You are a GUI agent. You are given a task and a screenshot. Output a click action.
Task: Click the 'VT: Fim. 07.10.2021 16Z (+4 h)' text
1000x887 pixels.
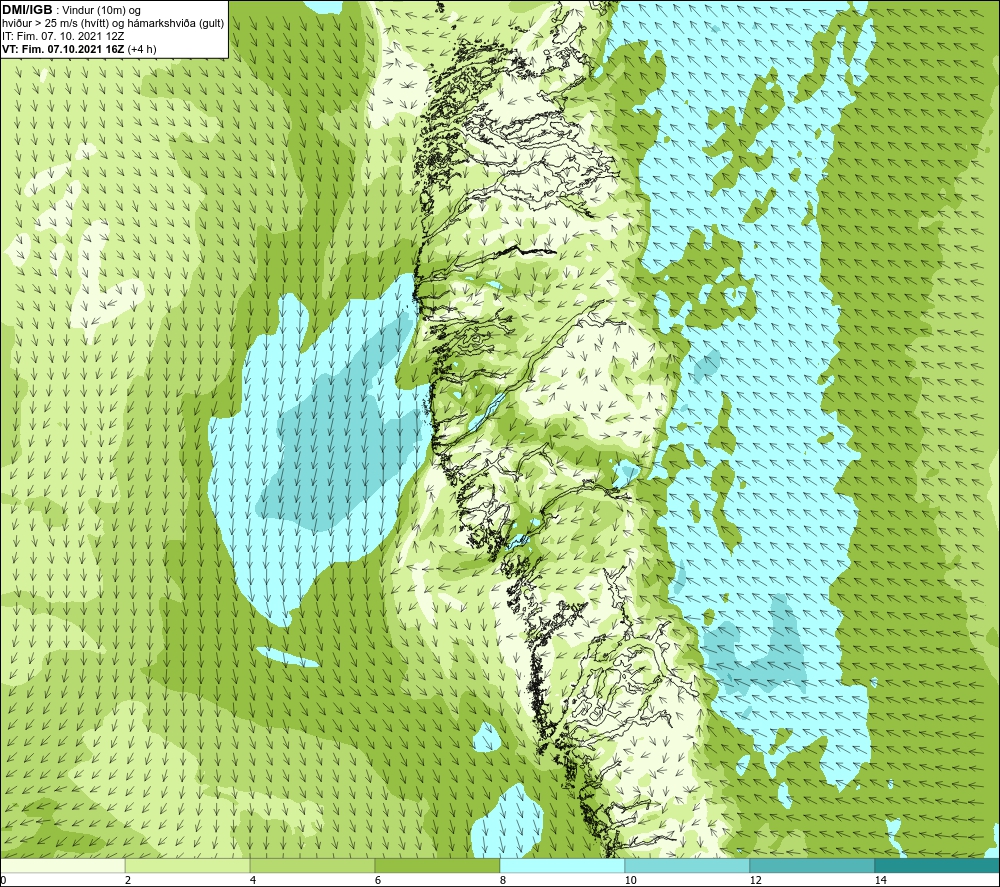pyautogui.click(x=79, y=49)
